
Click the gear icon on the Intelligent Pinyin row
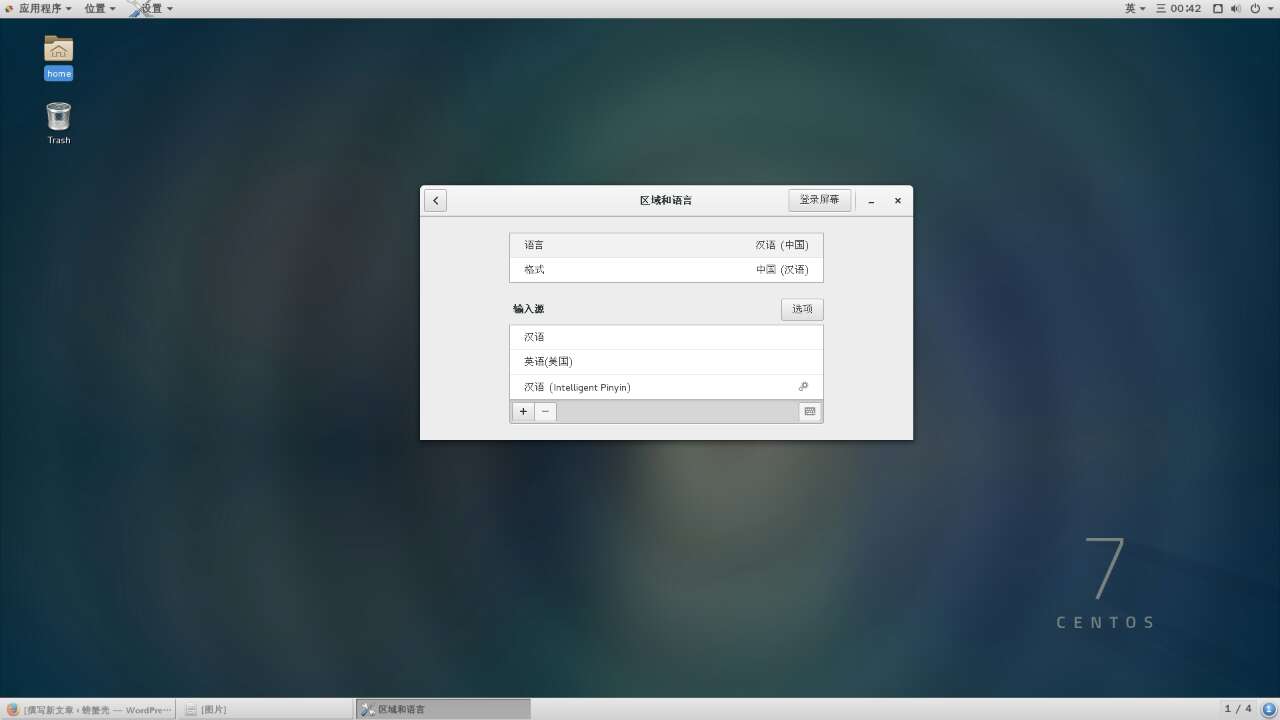pos(803,387)
